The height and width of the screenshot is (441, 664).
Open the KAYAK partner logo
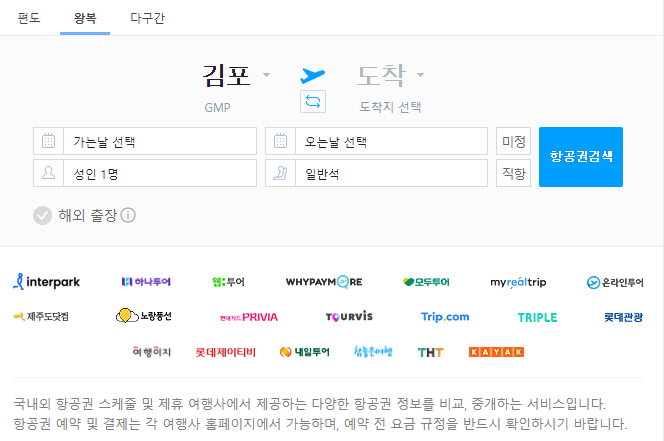tap(496, 352)
